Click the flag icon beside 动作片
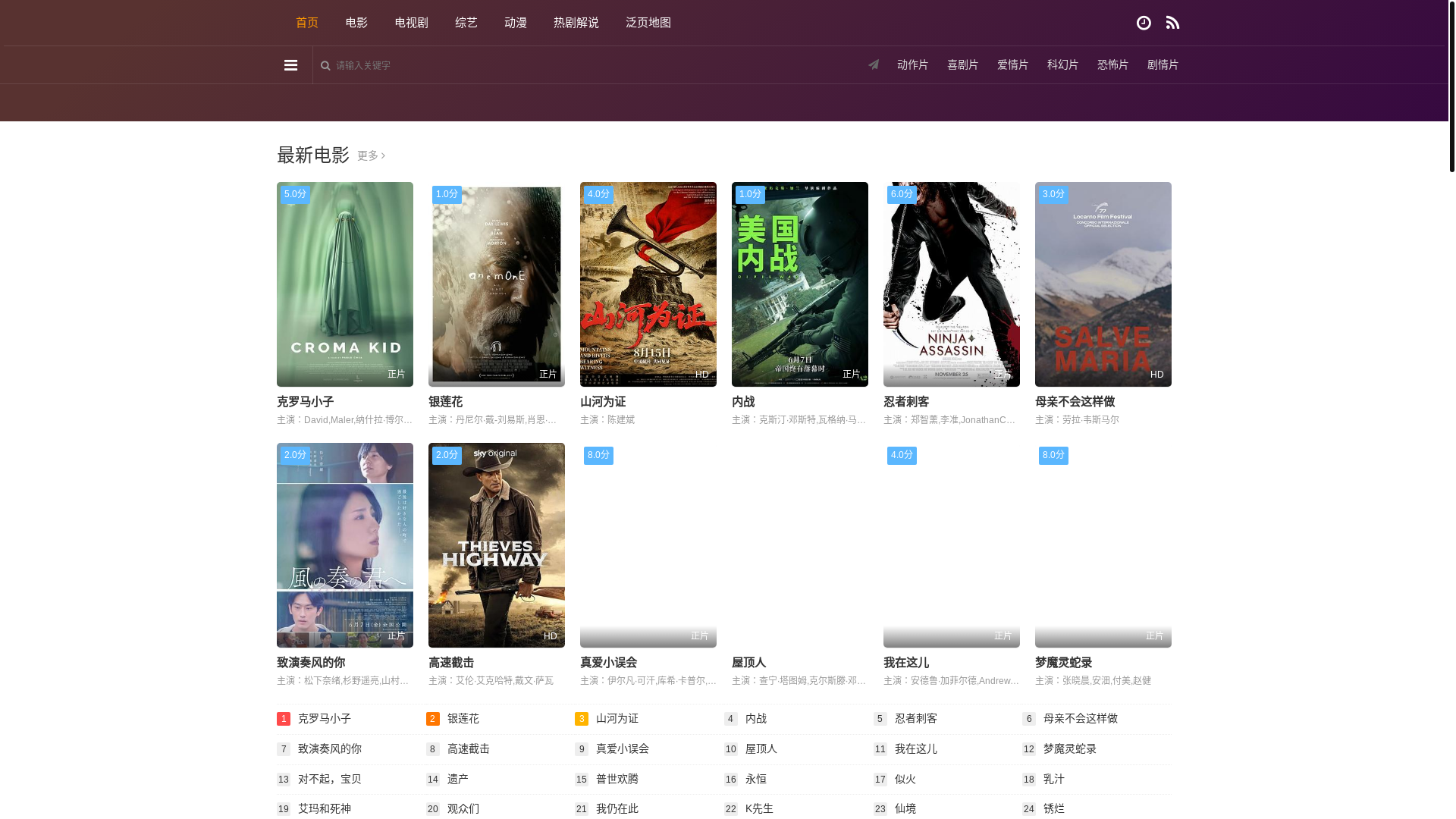 point(874,65)
